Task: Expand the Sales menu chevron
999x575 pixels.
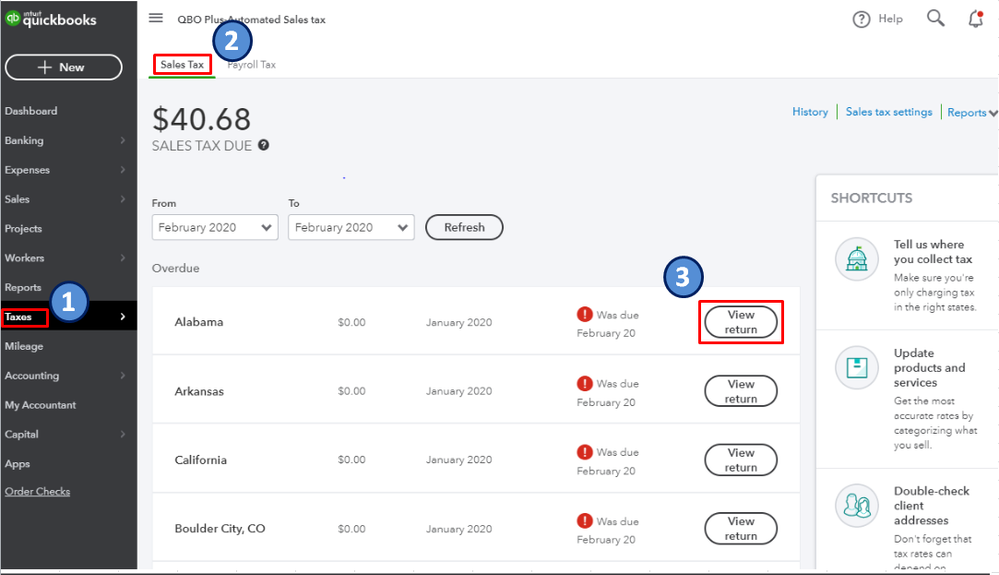Action: click(x=123, y=199)
